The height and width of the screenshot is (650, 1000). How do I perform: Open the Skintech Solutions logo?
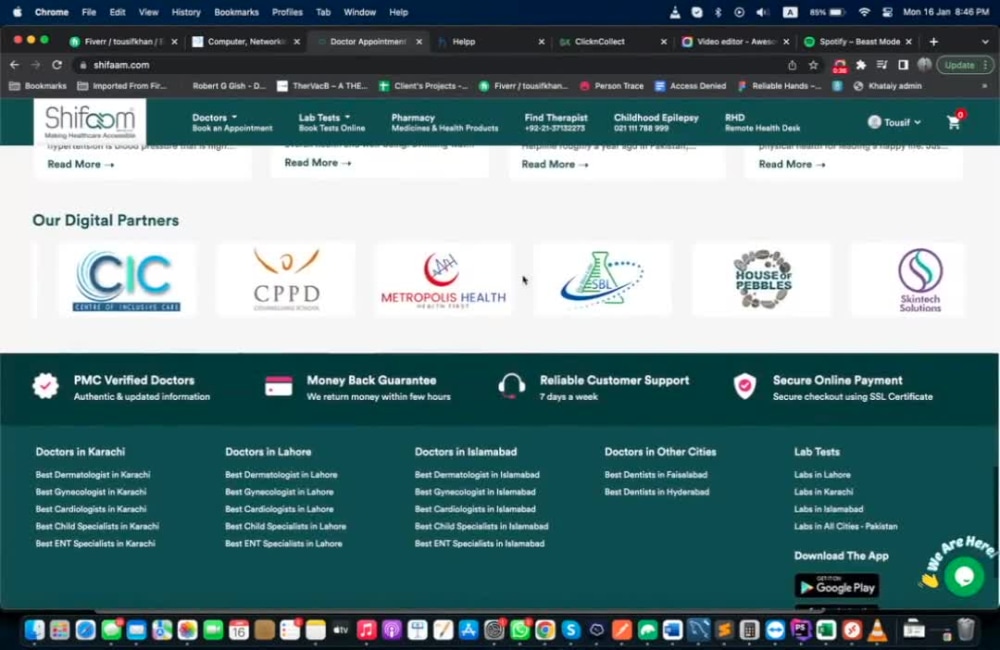click(x=920, y=280)
